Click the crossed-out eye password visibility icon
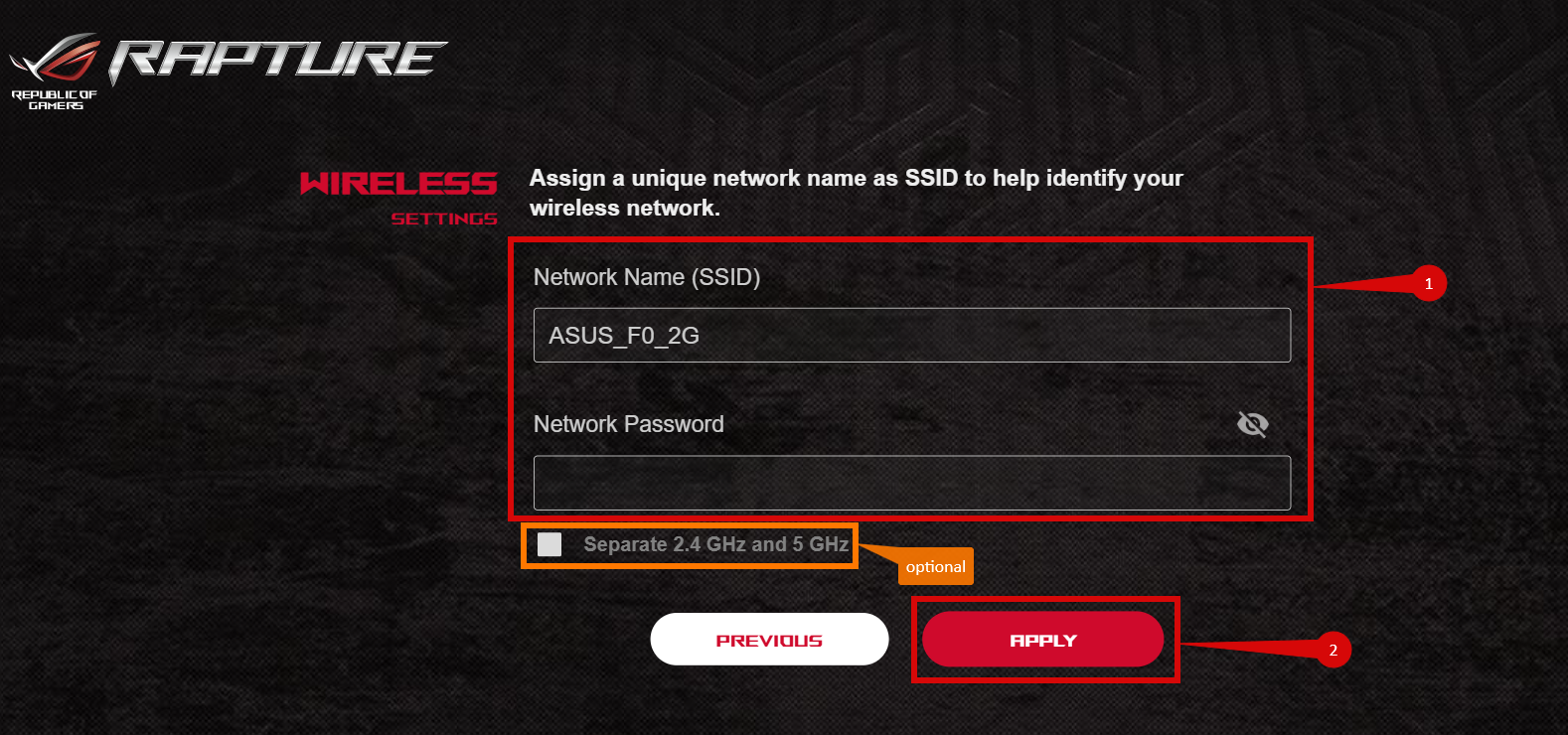Screen dimensions: 1568x735 coord(1252,424)
